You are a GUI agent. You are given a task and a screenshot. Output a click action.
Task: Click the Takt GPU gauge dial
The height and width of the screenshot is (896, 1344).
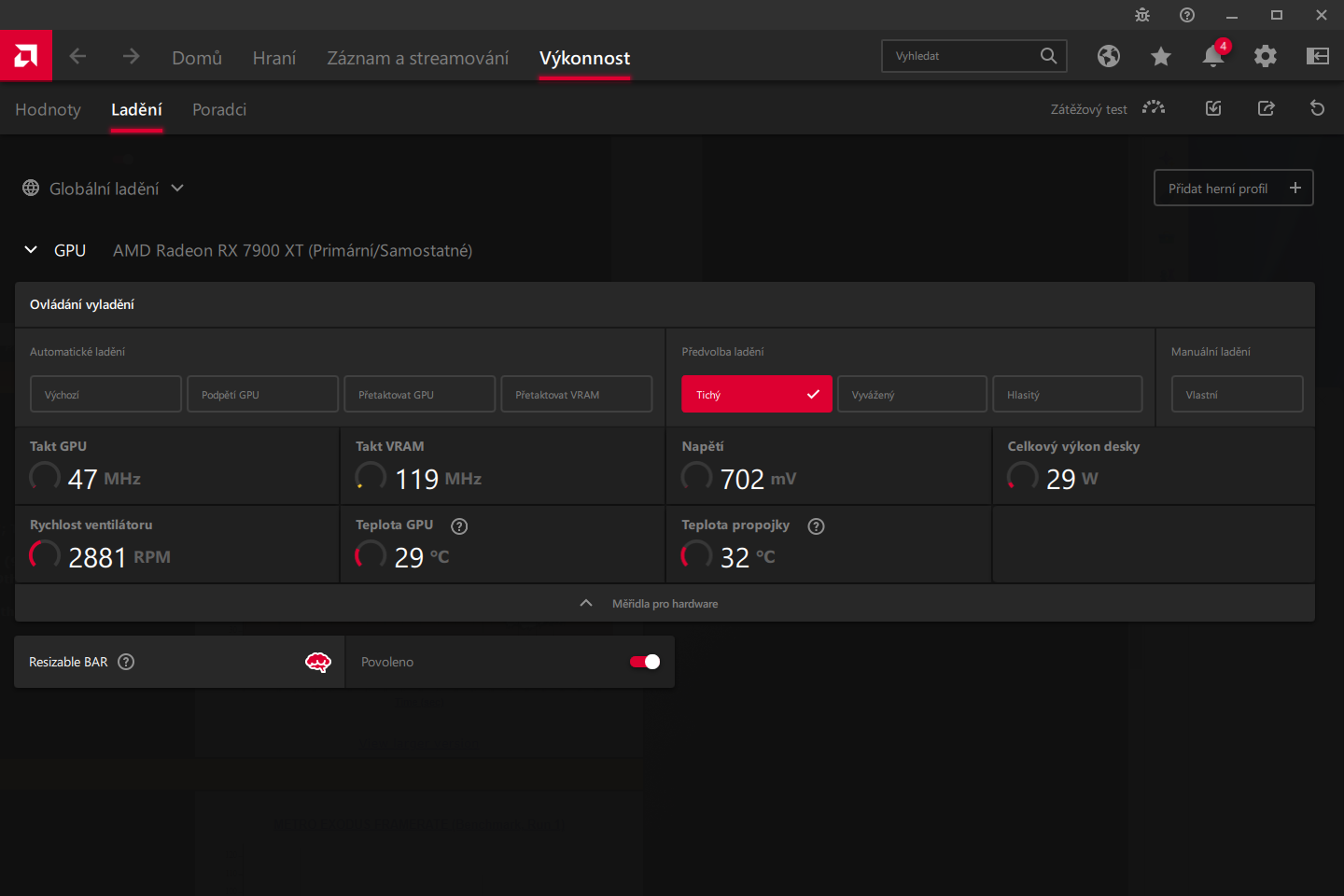[45, 477]
